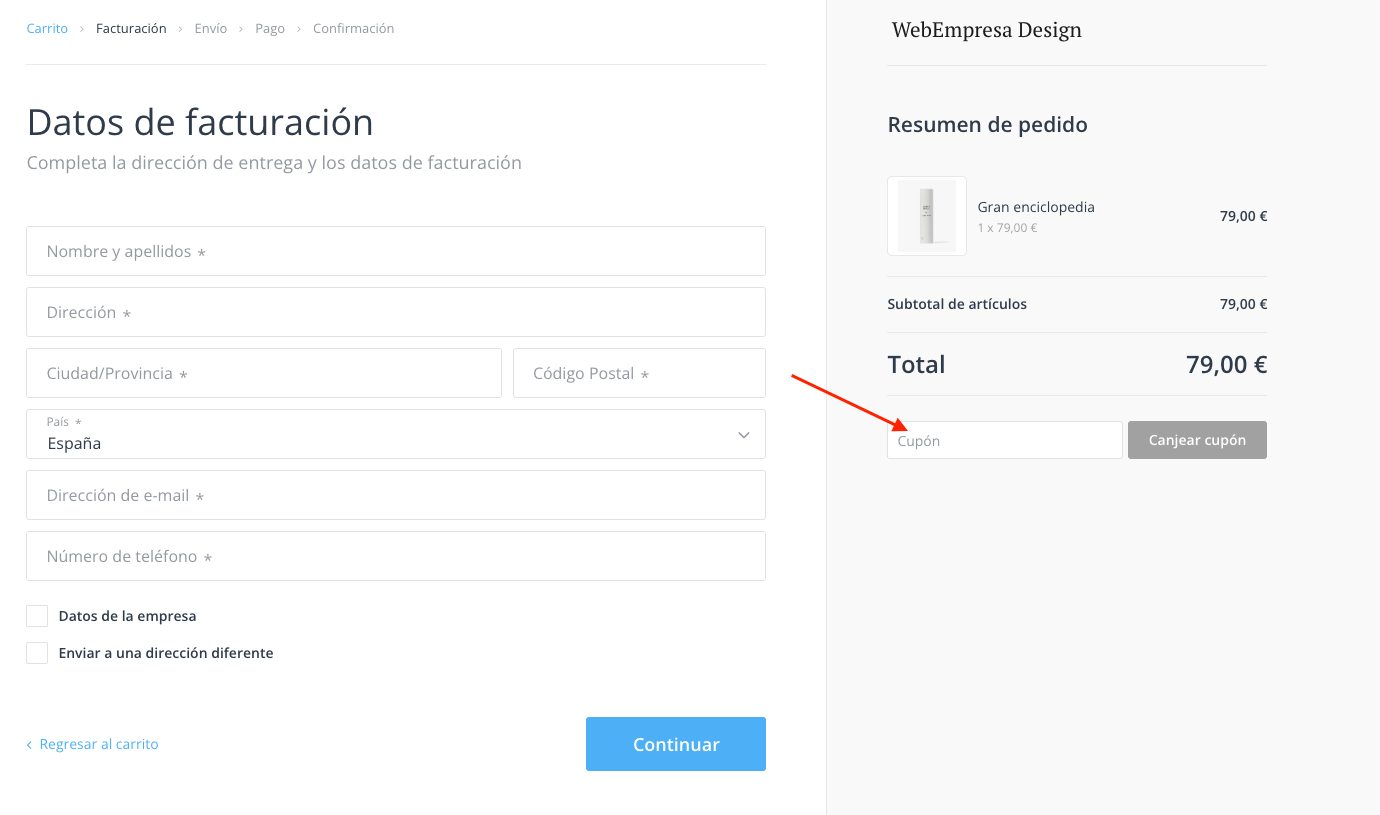Click the País dropdown chevron arrow
Screen dimensions: 1380x815
[x=743, y=435]
